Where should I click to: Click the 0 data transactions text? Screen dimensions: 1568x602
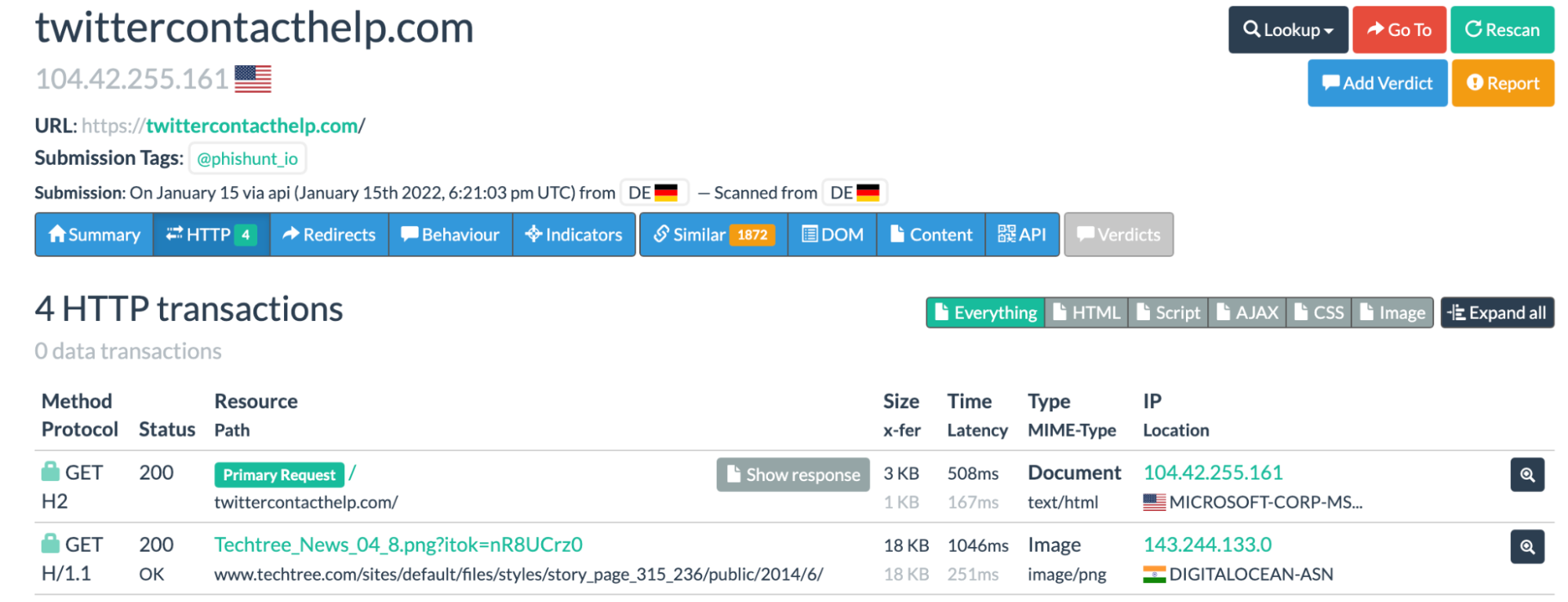(x=128, y=351)
